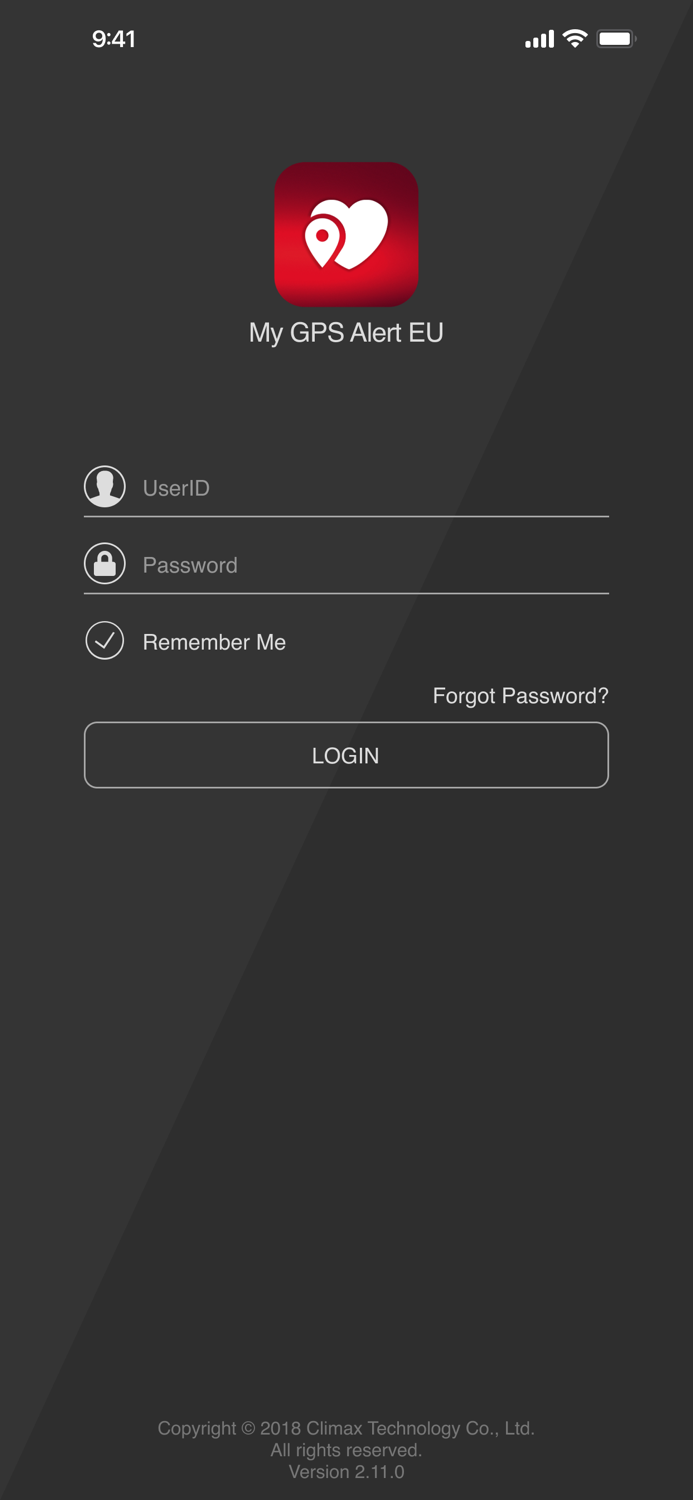Toggle the Remember Me checkmark circle
The height and width of the screenshot is (1500, 693).
click(105, 641)
